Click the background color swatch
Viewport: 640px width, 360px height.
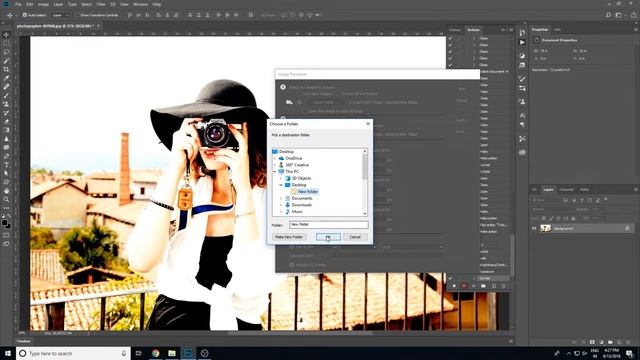tap(9, 226)
